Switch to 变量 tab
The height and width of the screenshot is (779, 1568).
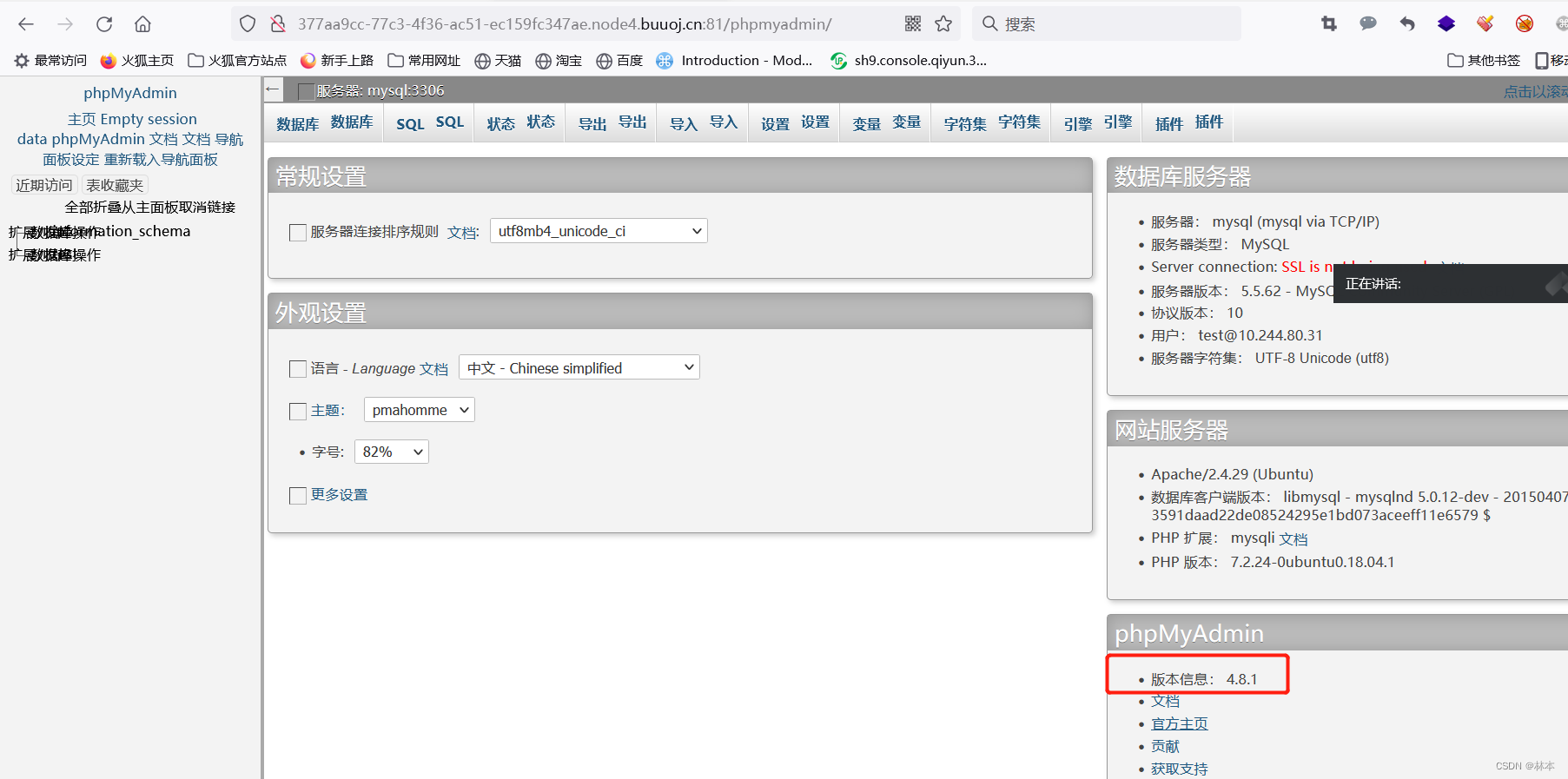tap(886, 122)
